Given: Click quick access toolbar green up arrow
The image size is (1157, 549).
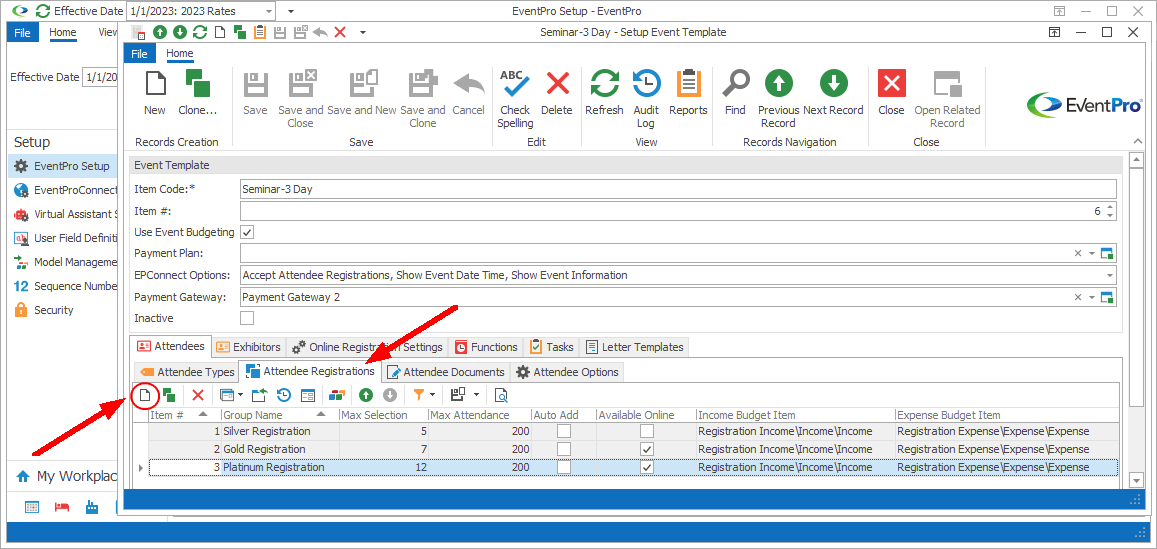Looking at the screenshot, I should (160, 32).
